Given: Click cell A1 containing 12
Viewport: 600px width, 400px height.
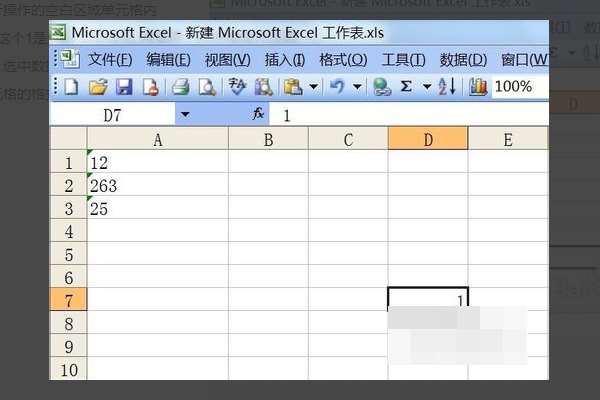Looking at the screenshot, I should 158,162.
